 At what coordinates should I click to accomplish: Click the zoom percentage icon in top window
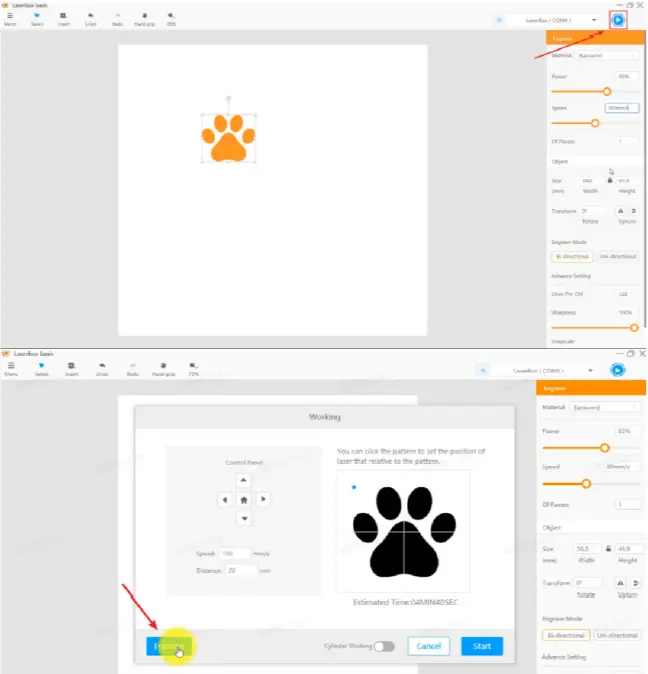(x=171, y=16)
